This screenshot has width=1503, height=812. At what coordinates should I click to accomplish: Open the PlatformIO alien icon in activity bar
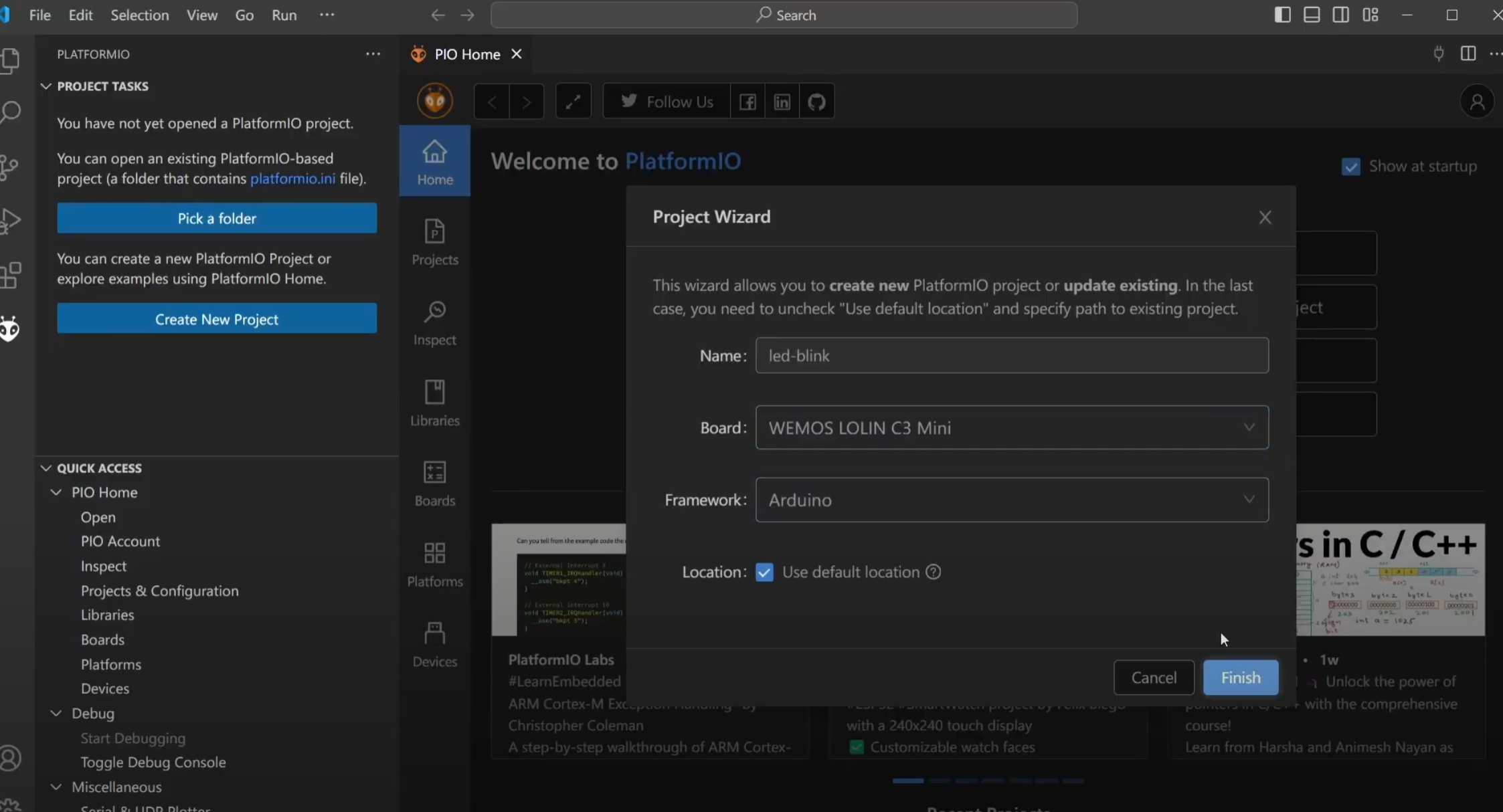coord(9,328)
